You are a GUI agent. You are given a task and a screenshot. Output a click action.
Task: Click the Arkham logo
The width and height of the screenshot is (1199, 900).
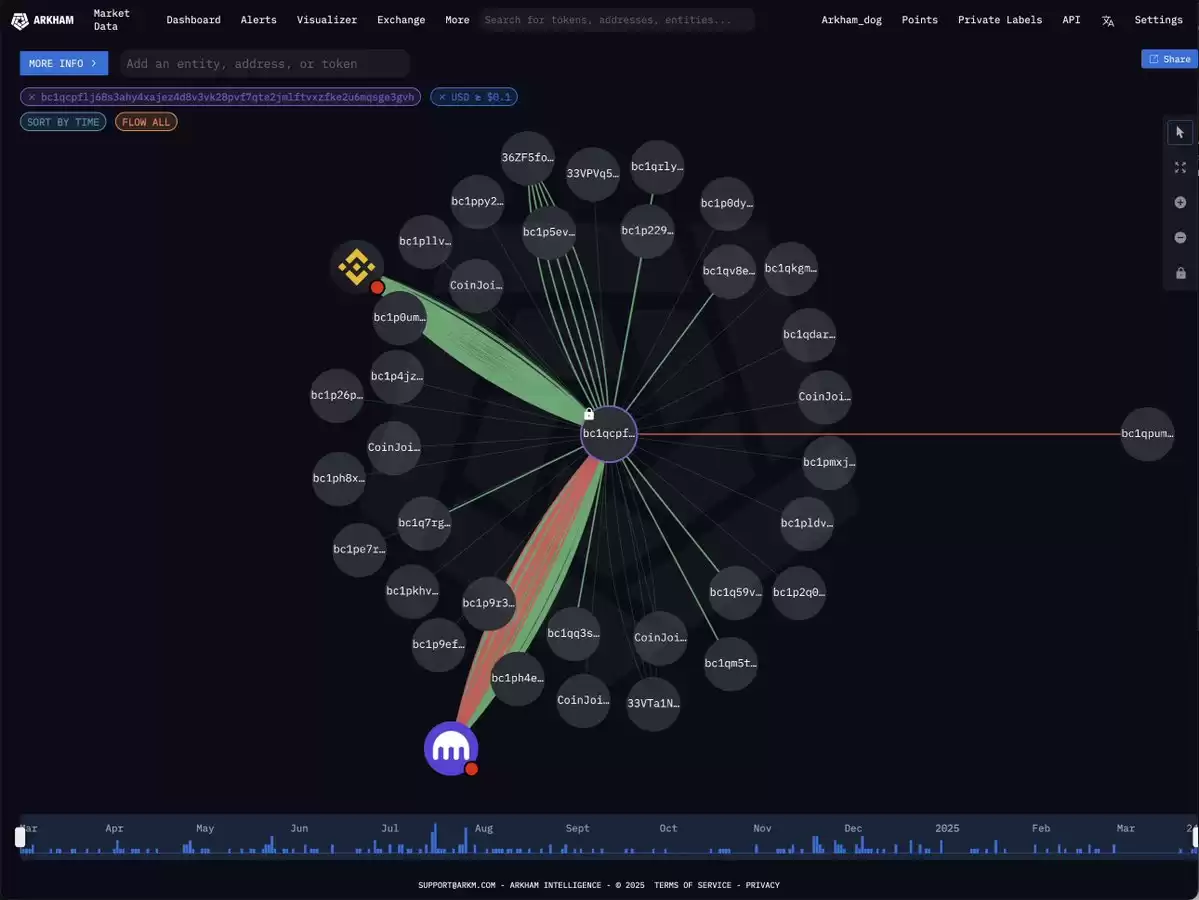(43, 21)
